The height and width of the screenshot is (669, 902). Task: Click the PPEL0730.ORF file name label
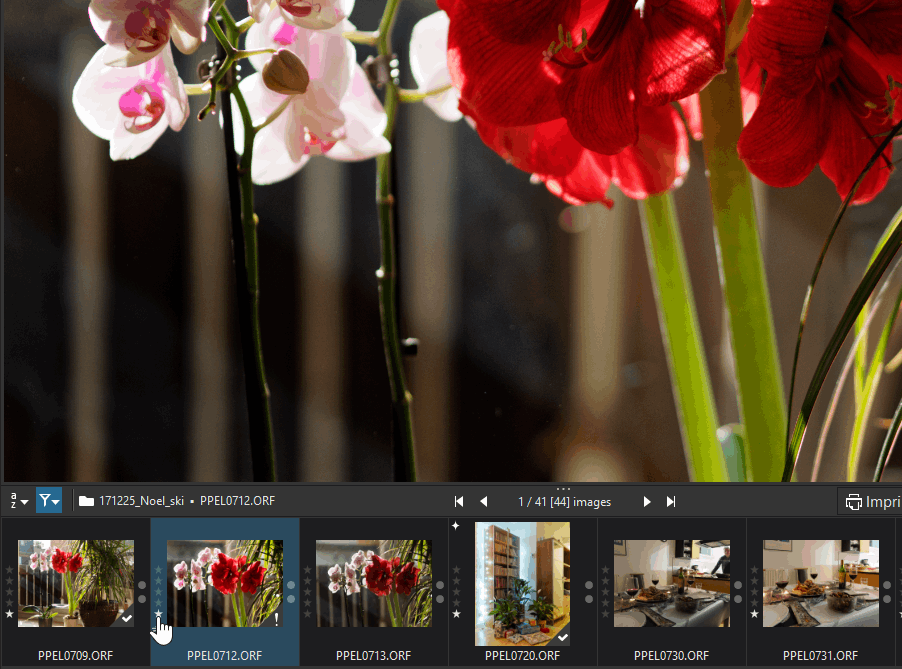(x=671, y=656)
